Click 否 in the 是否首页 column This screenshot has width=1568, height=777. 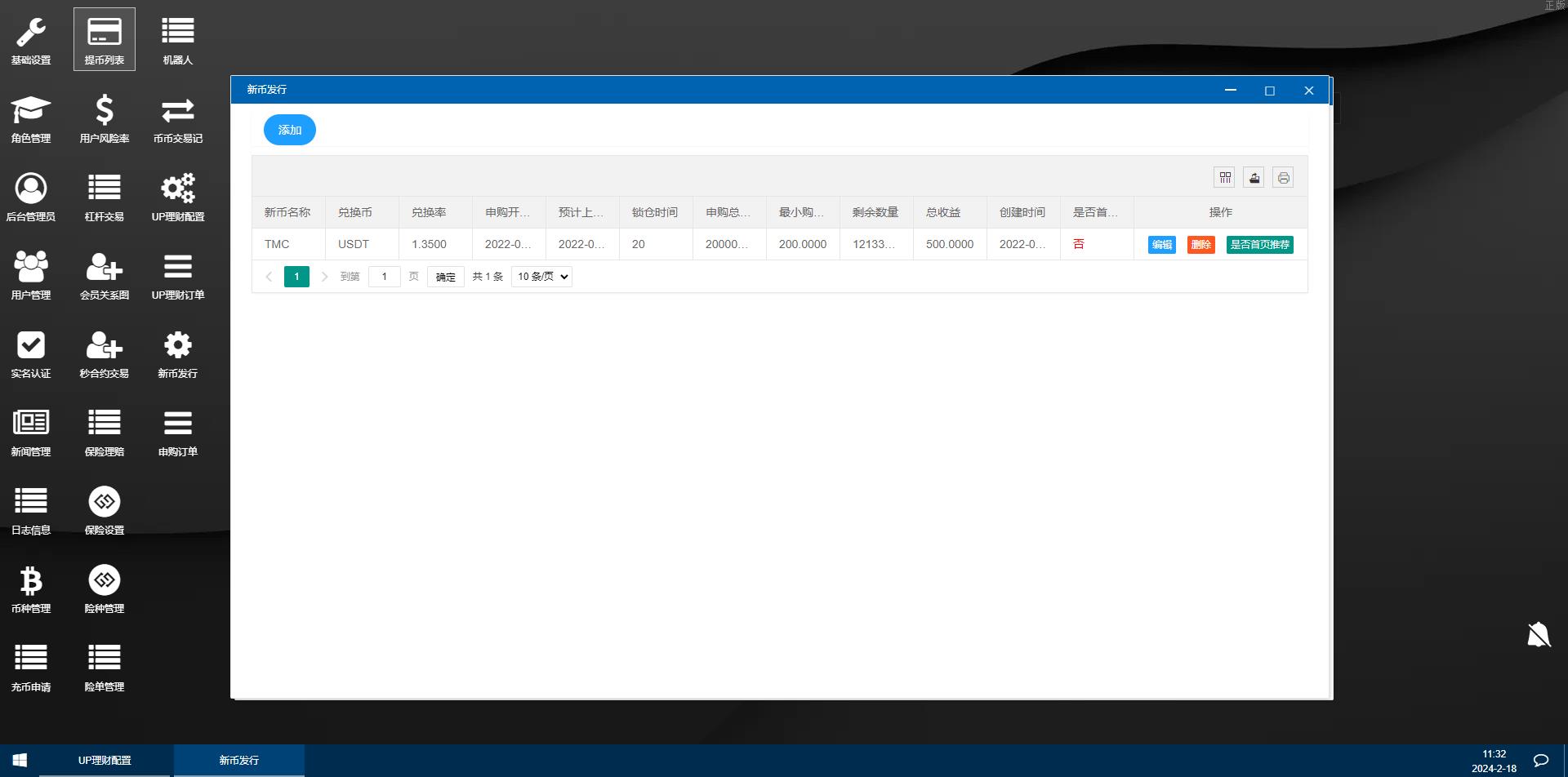(x=1078, y=243)
